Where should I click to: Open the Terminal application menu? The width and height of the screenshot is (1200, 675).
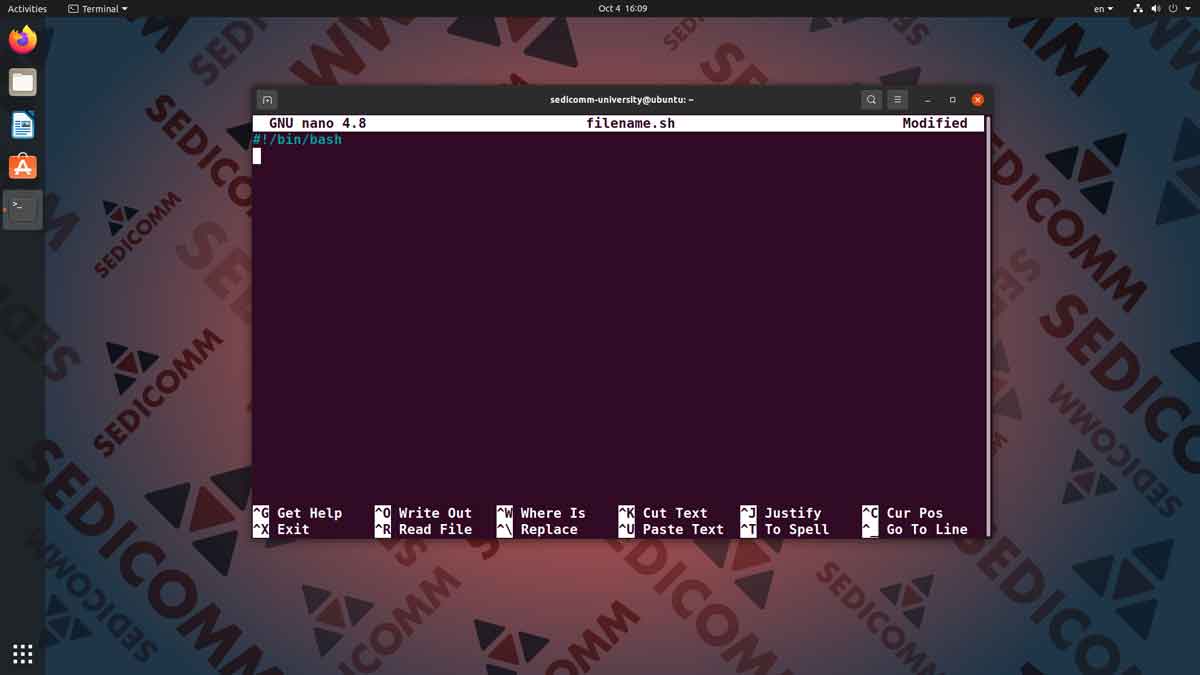click(x=97, y=8)
